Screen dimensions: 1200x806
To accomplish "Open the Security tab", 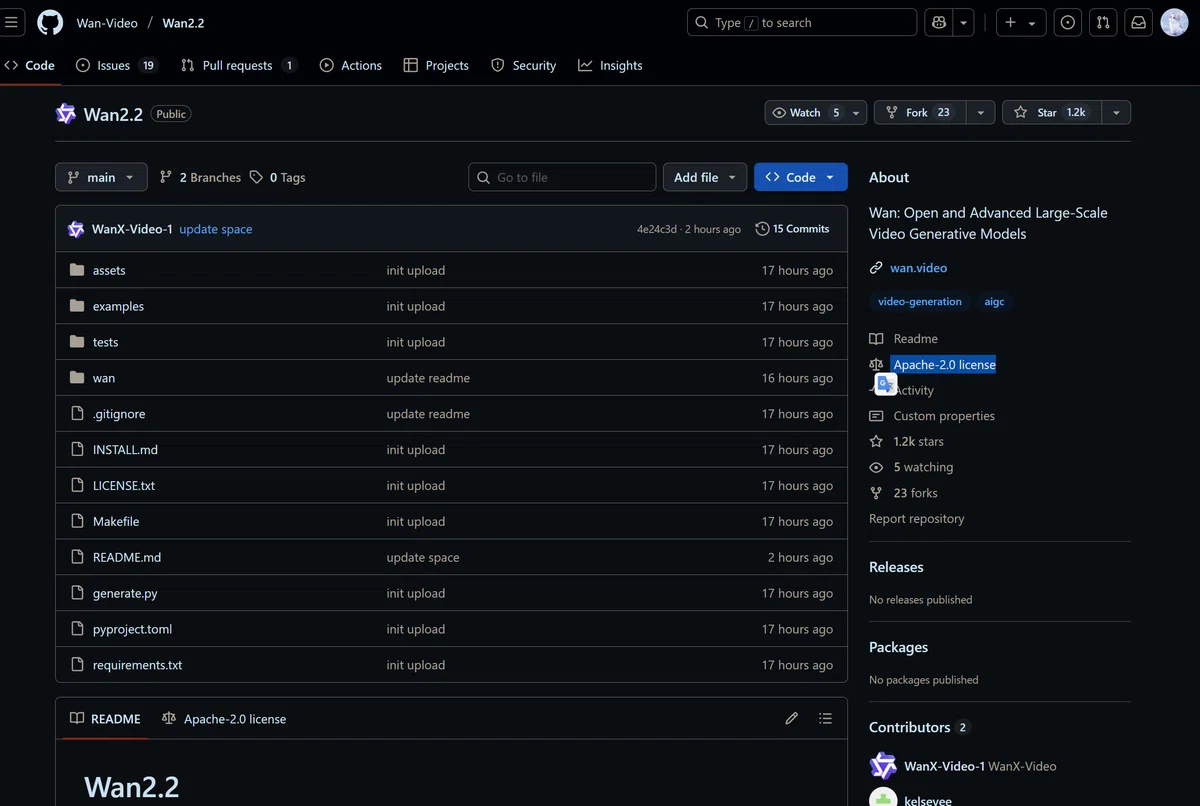I will 524,65.
